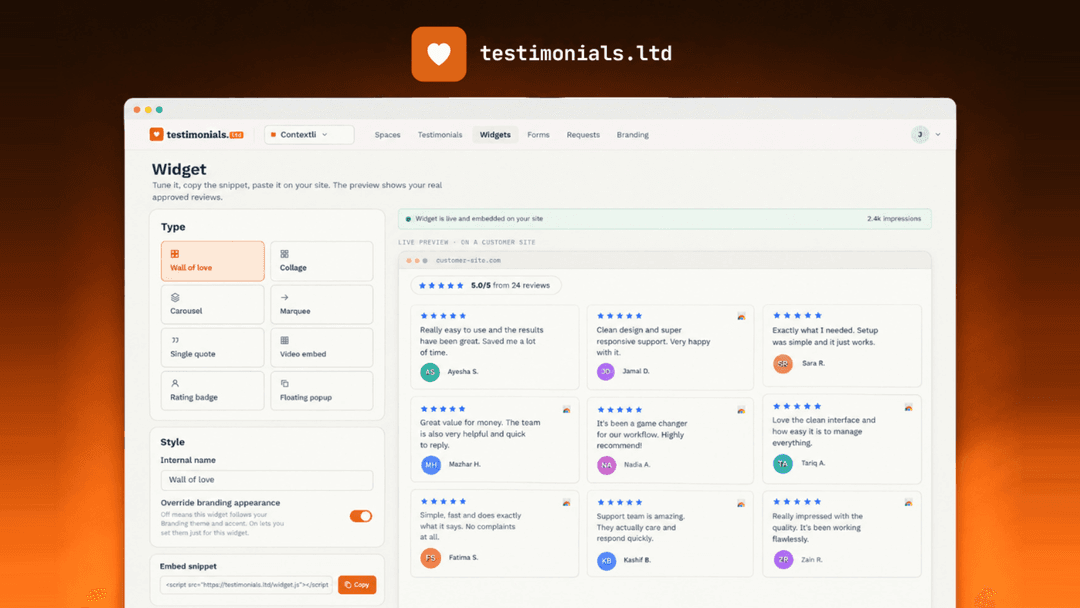Select the Floating popup widget type

(x=322, y=390)
